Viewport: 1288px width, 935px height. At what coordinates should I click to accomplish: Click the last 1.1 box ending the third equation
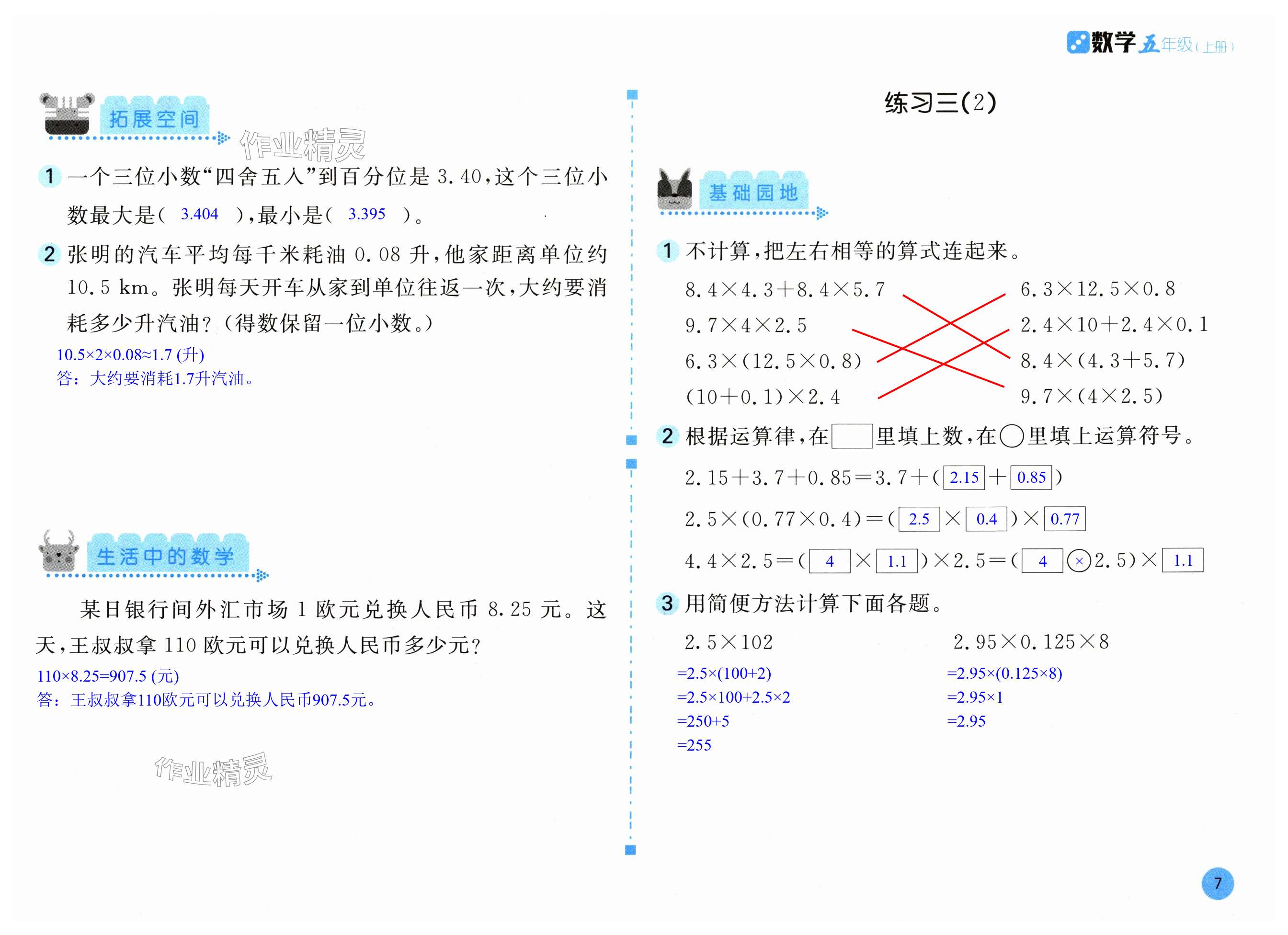1183,560
